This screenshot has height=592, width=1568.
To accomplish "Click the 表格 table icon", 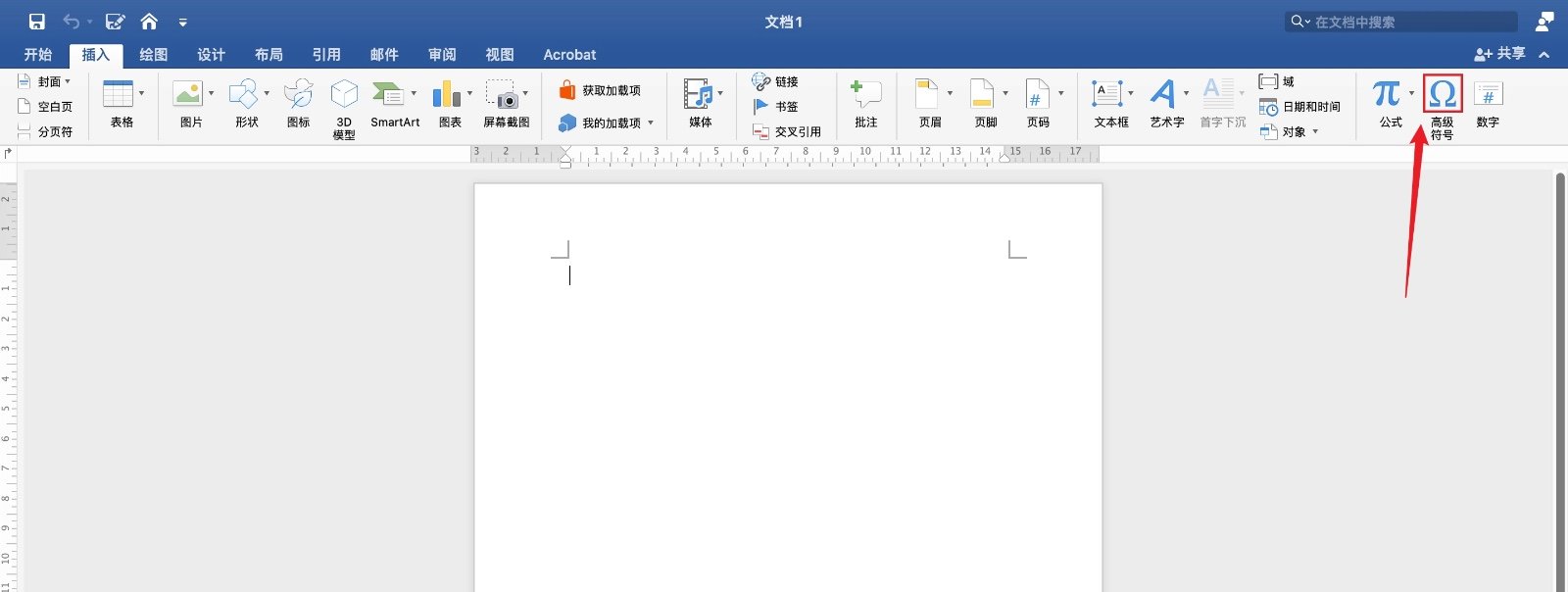I will click(118, 94).
